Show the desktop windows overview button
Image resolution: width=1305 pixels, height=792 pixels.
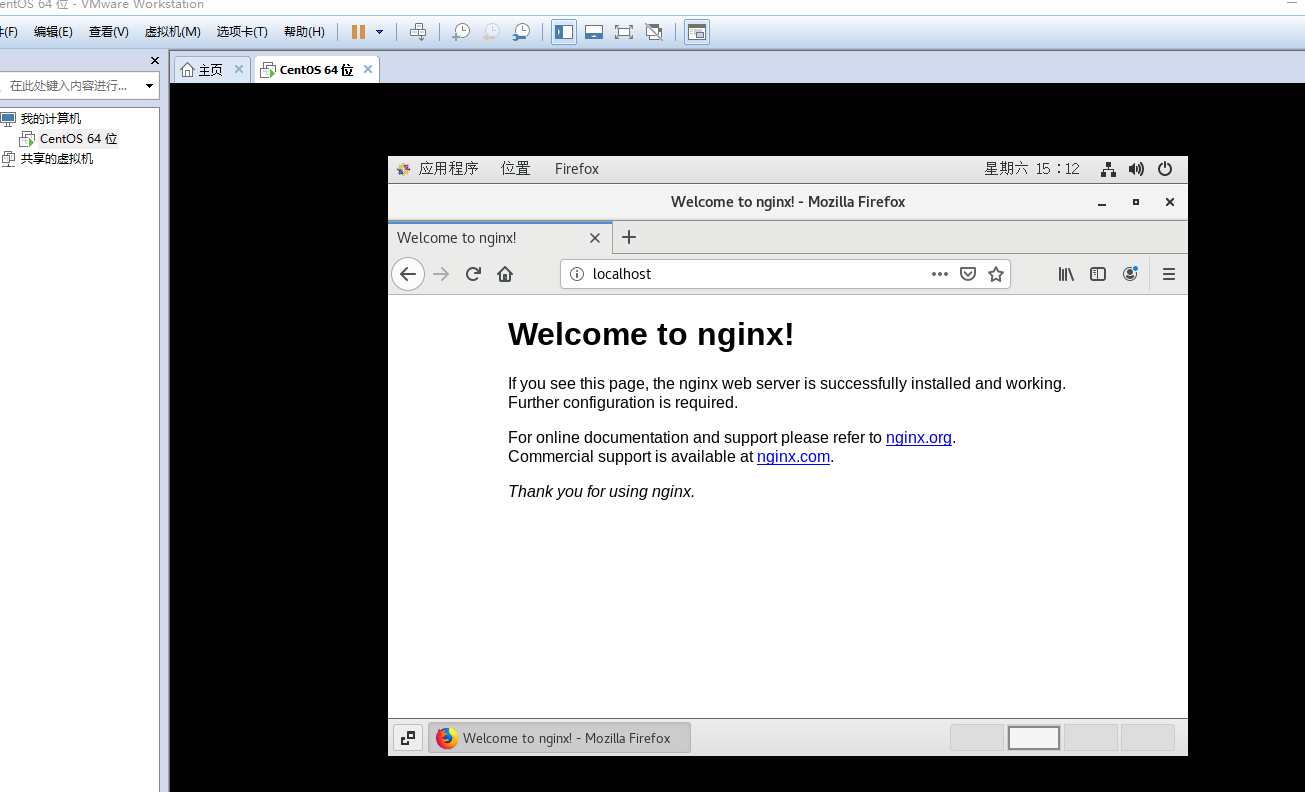407,738
